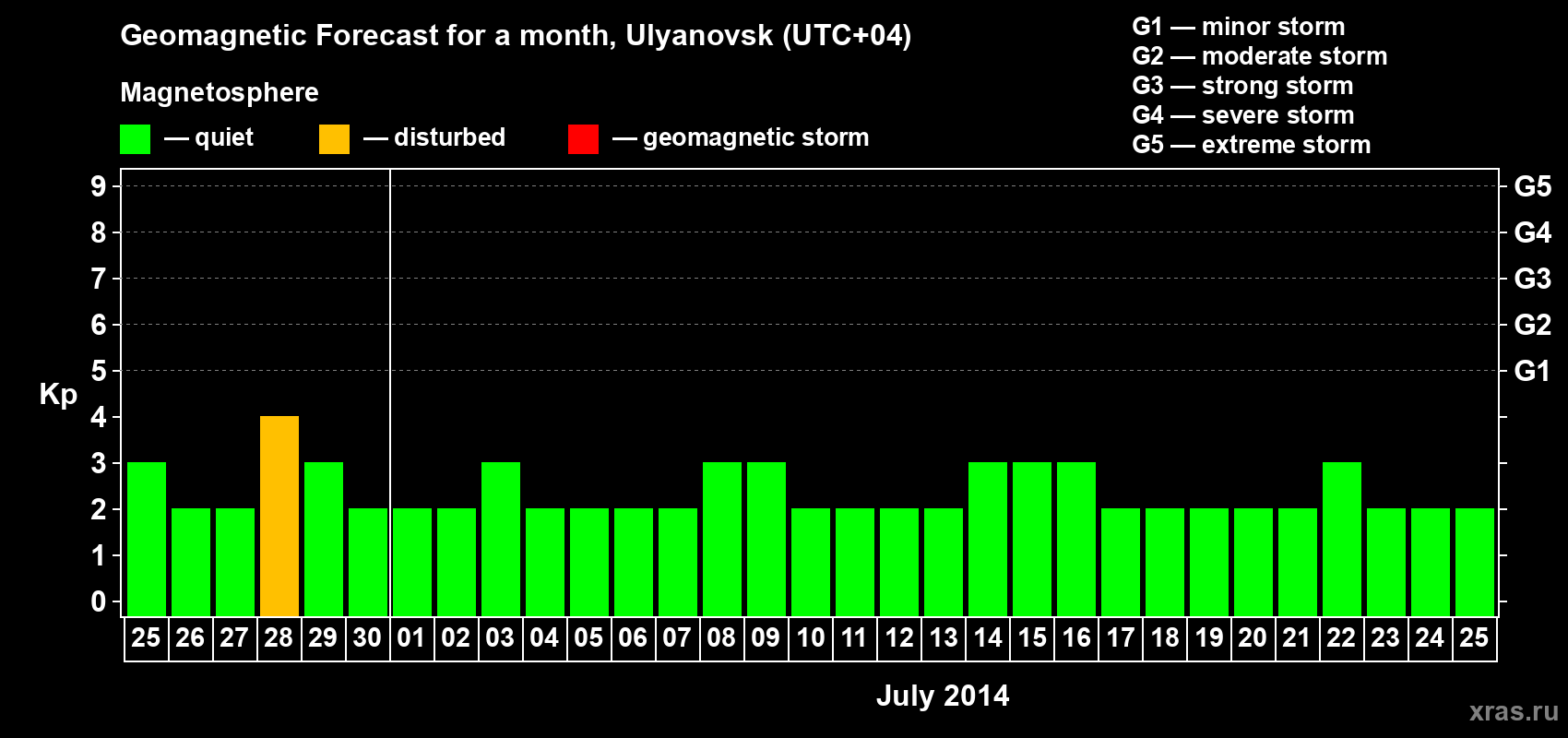Image resolution: width=1568 pixels, height=738 pixels.
Task: Click the 'Kp' axis label
Action: [x=58, y=395]
